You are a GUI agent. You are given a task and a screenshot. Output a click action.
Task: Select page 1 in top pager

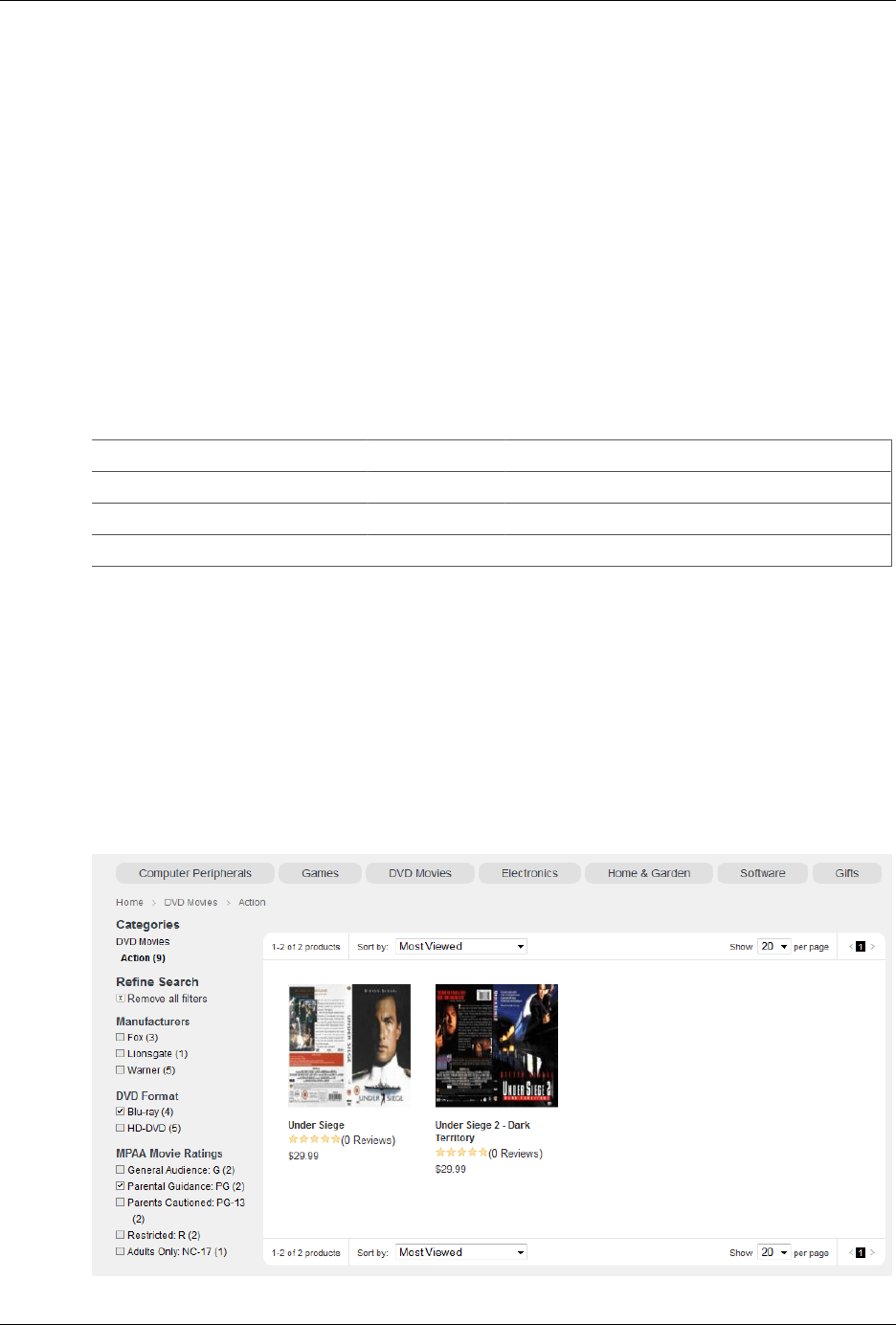861,947
